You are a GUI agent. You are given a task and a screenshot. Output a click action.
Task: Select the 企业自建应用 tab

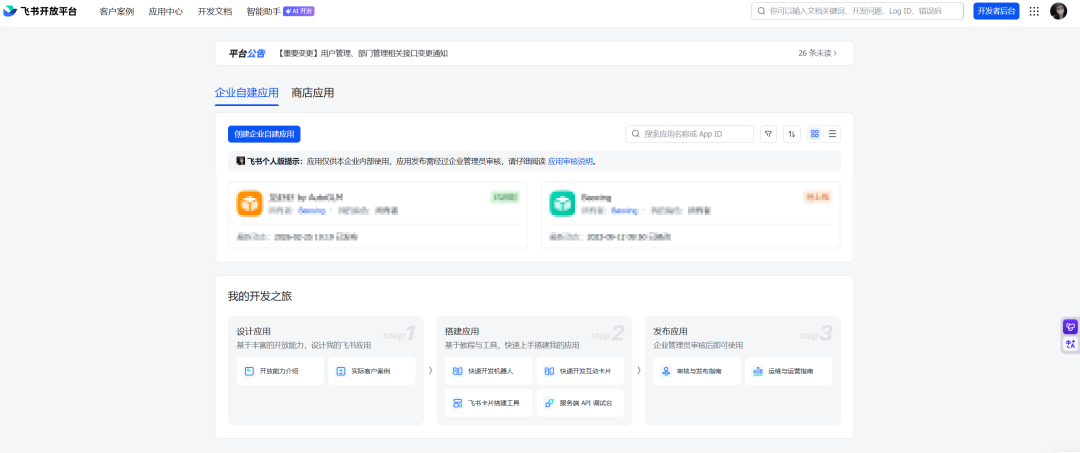point(247,93)
